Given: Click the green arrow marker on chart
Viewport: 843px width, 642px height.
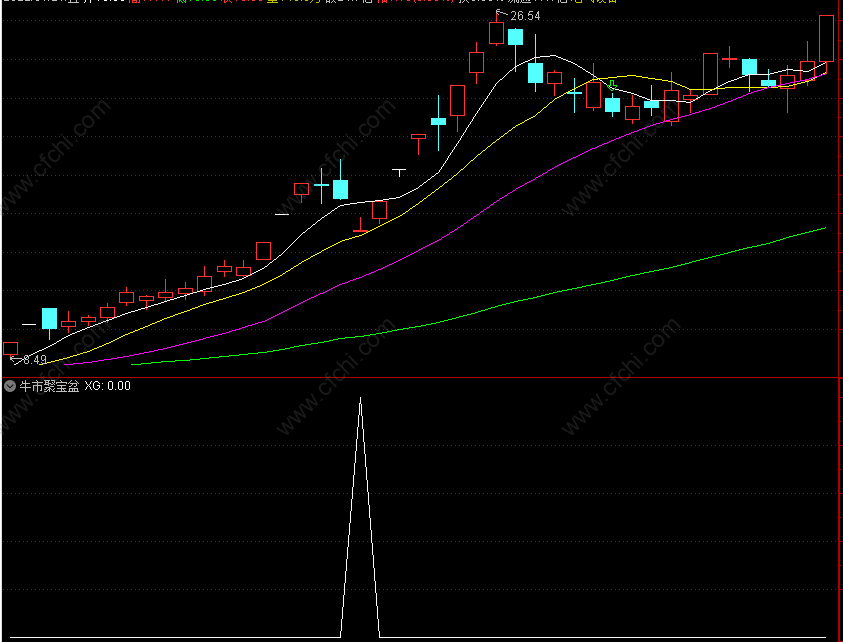Looking at the screenshot, I should (x=612, y=84).
